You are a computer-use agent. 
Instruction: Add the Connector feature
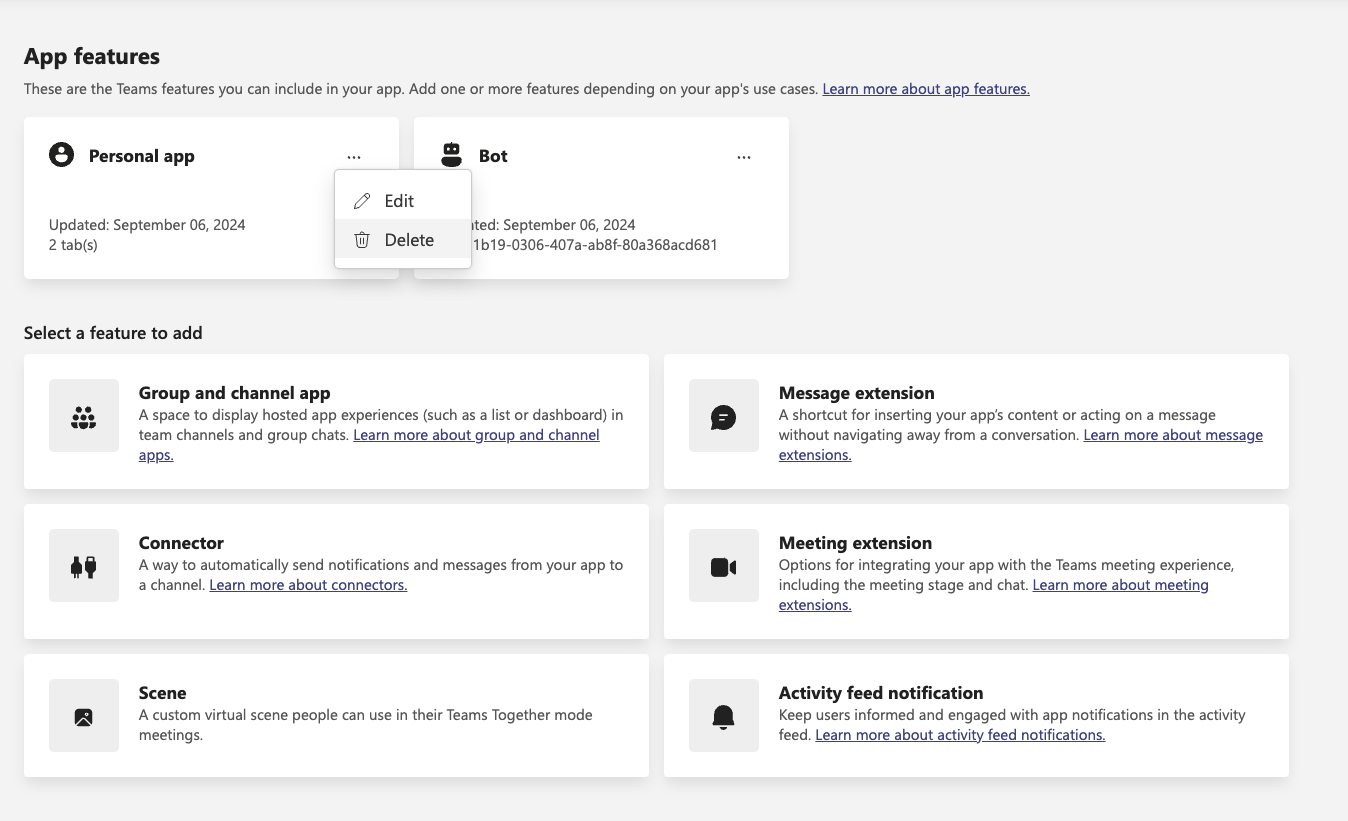click(336, 571)
